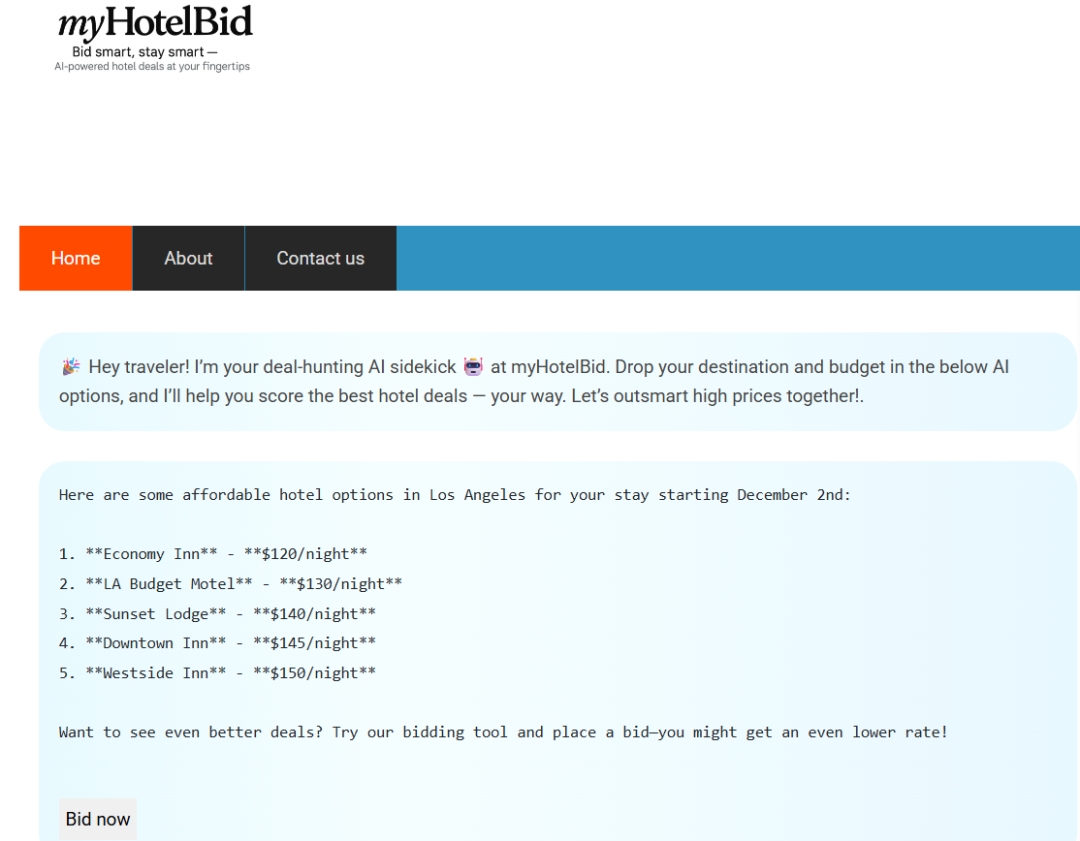Click the Downtown Inn $145/night line
Viewport: 1080px width, 841px height.
217,643
